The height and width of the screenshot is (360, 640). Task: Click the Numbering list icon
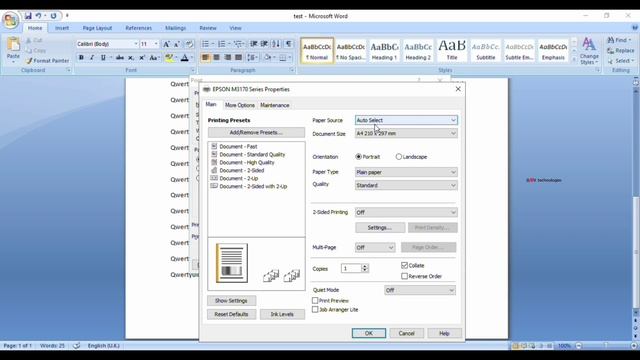[x=222, y=44]
